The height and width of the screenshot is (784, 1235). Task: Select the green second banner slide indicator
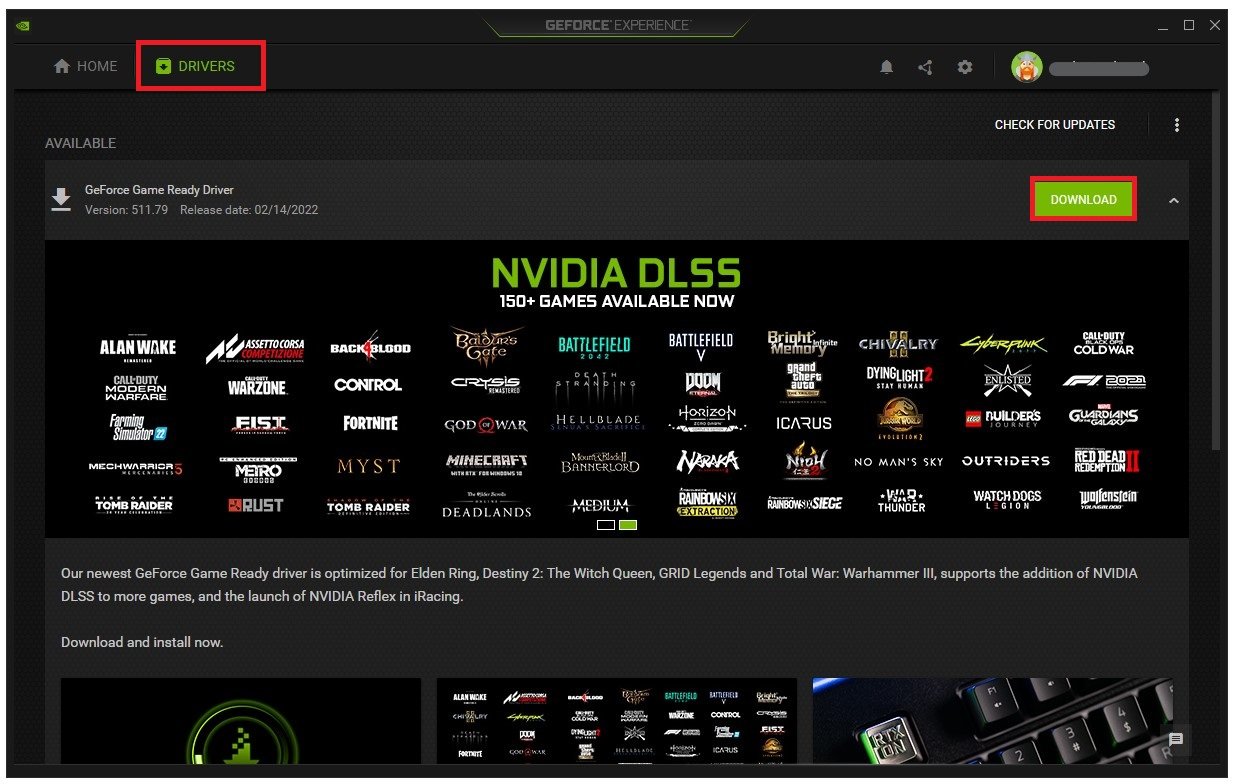628,524
